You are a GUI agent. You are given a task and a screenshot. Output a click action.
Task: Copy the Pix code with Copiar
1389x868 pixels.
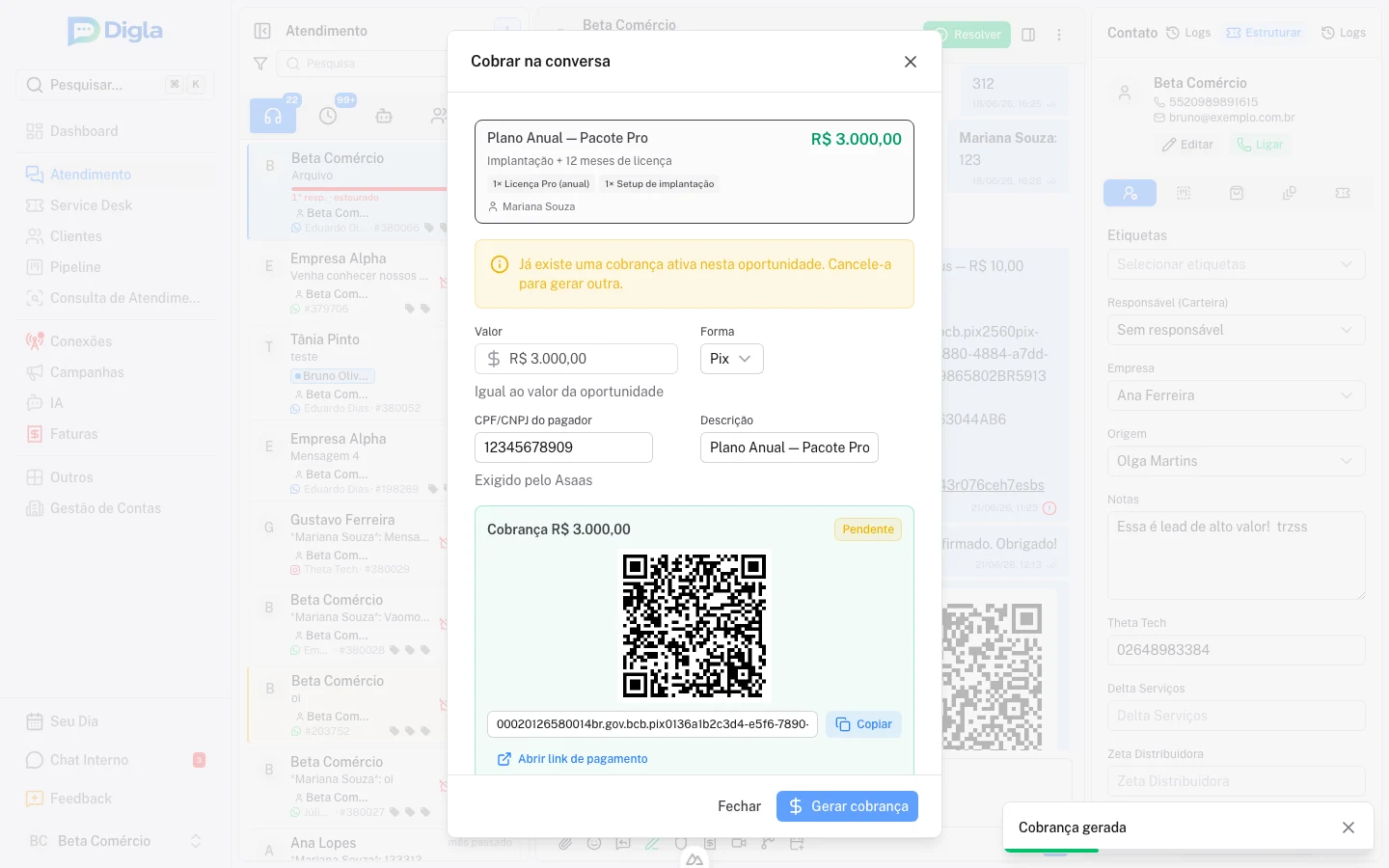pyautogui.click(x=863, y=724)
